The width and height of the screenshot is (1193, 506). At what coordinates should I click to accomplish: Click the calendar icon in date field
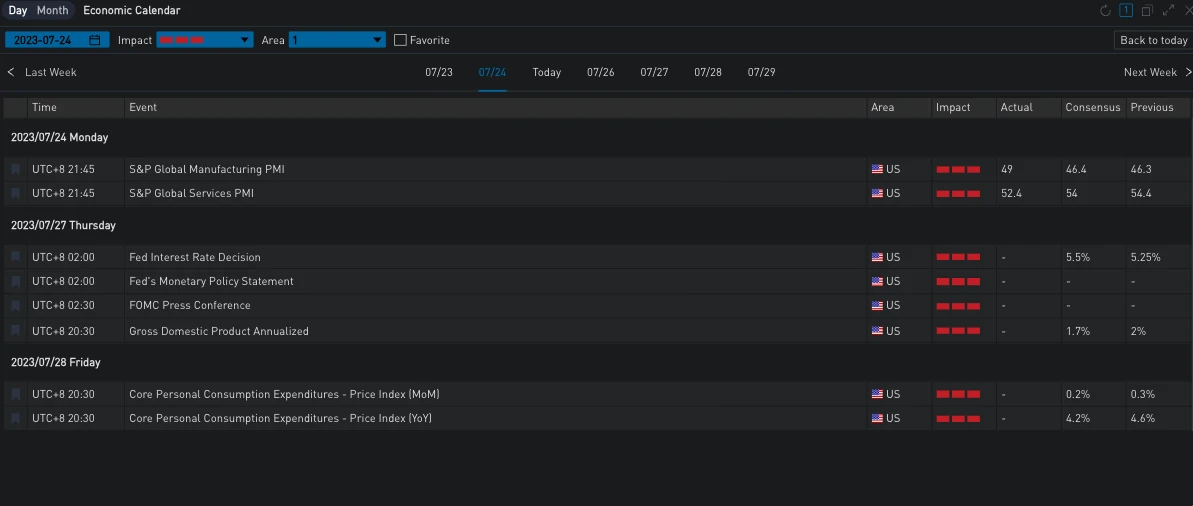pos(95,40)
